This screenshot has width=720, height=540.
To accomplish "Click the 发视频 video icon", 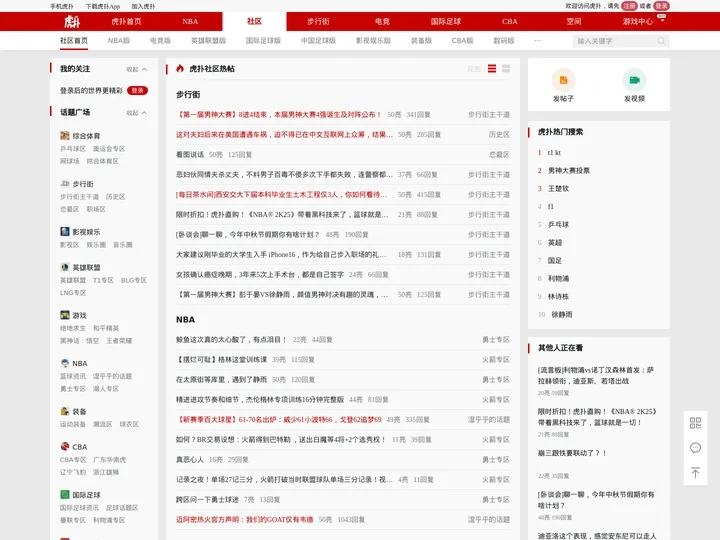I will 634,80.
